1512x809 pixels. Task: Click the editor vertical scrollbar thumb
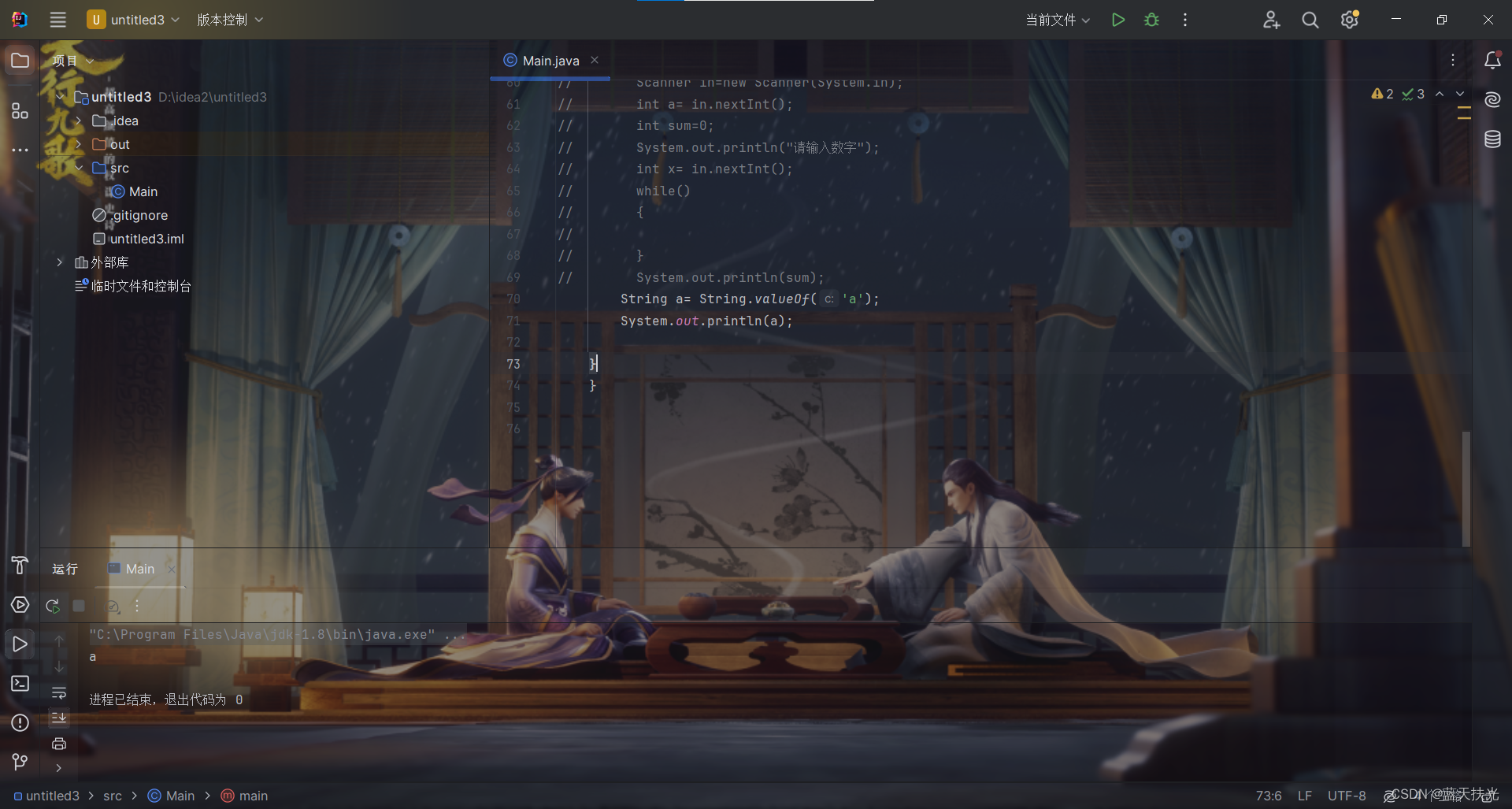[1466, 488]
